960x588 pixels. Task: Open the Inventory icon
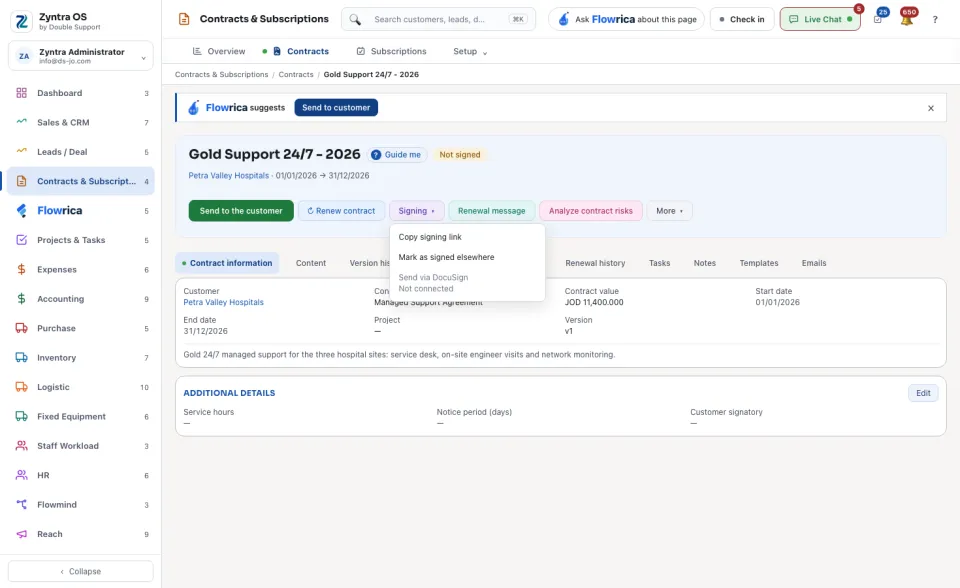21,358
